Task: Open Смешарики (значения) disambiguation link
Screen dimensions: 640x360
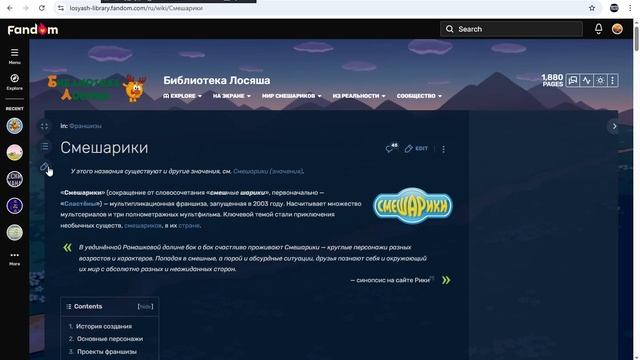Action: pos(268,171)
